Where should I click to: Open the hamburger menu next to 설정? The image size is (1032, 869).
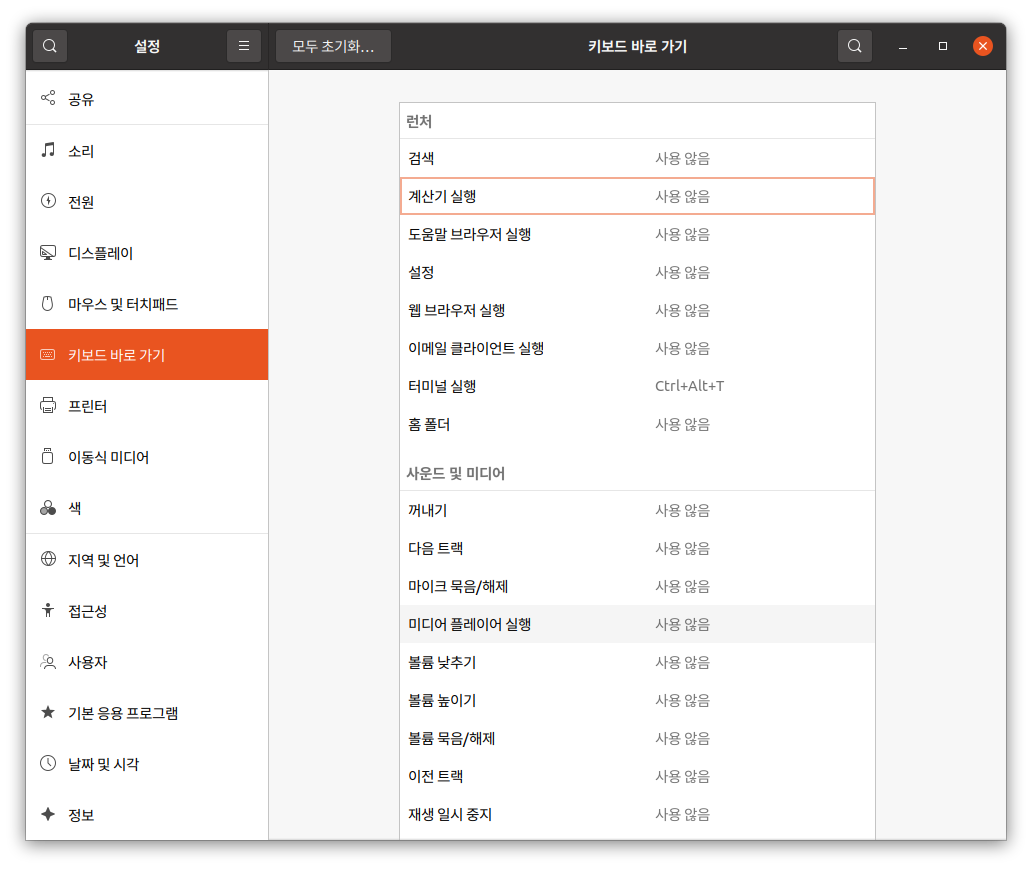(x=244, y=46)
